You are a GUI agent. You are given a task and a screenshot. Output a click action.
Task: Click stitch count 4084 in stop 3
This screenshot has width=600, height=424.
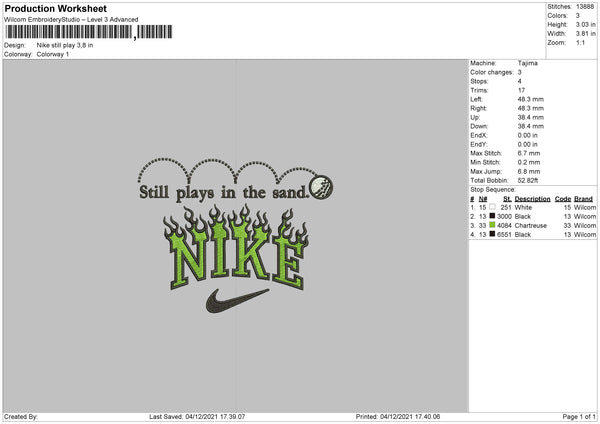[x=504, y=226]
